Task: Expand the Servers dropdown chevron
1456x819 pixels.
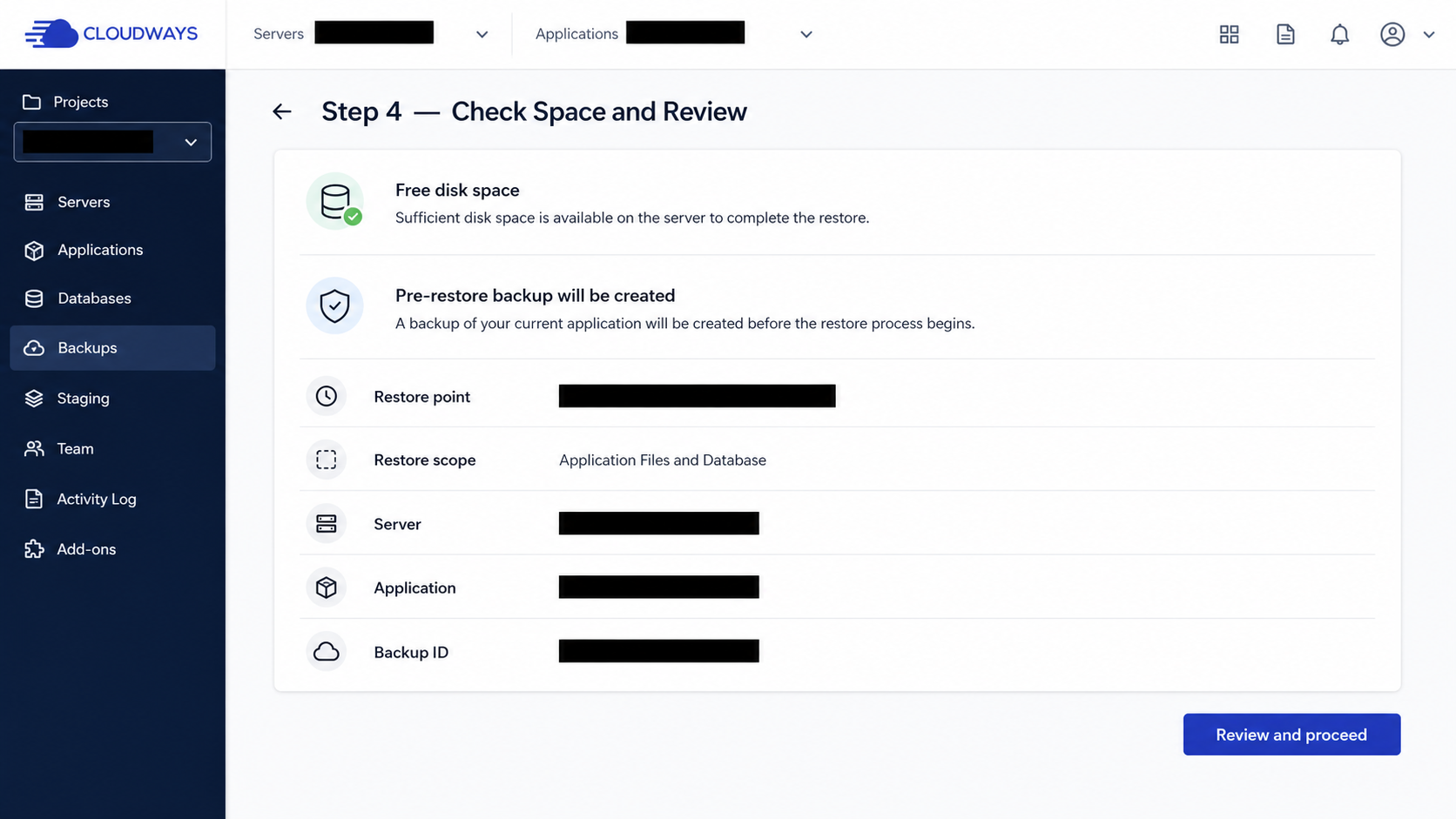Action: coord(482,35)
